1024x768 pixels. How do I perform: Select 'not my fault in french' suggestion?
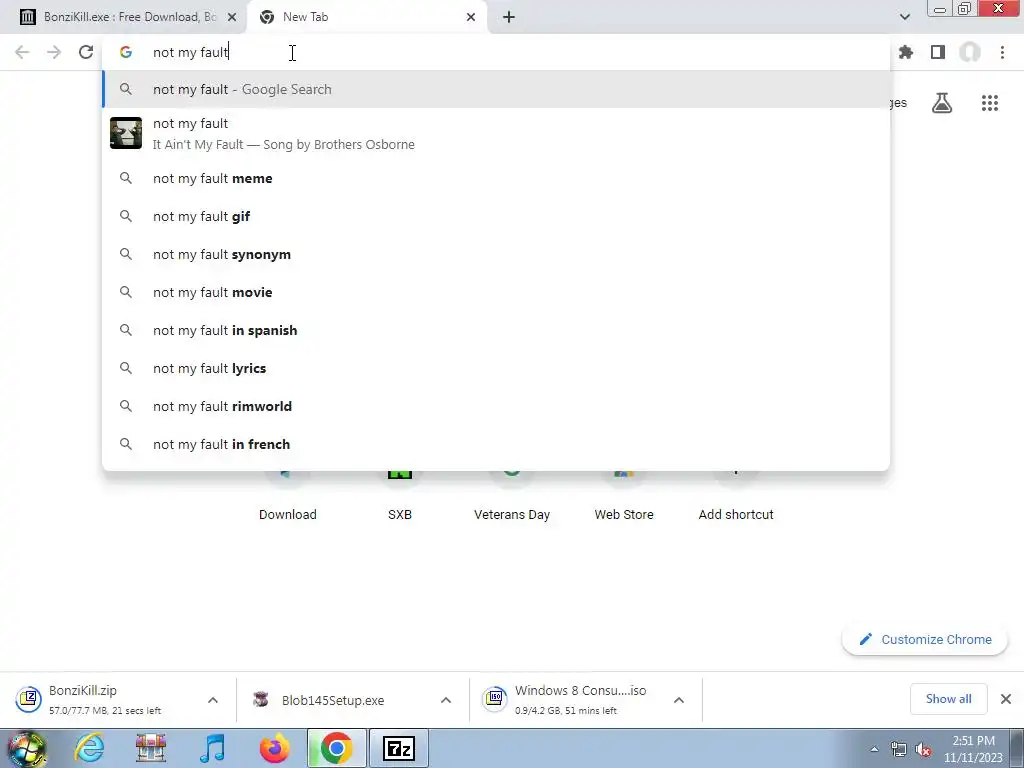point(496,444)
